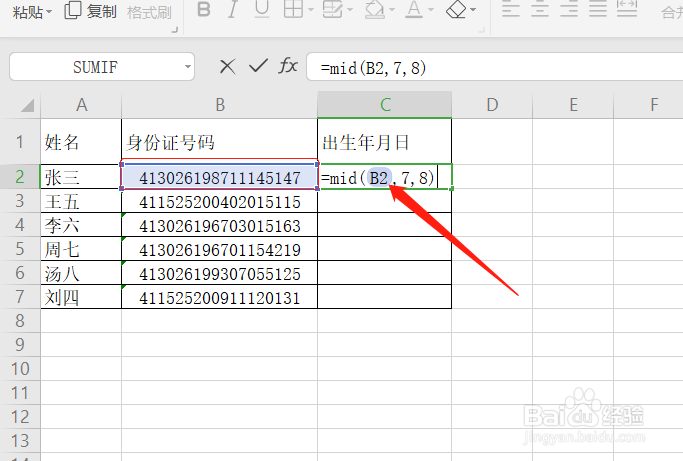Expand the cell style dropdown arrow

click(350, 10)
